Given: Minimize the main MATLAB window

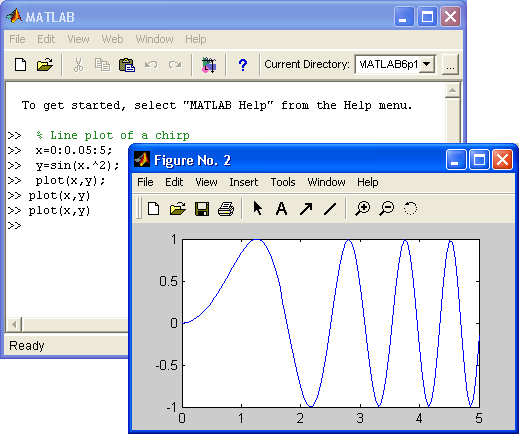Looking at the screenshot, I should 404,16.
